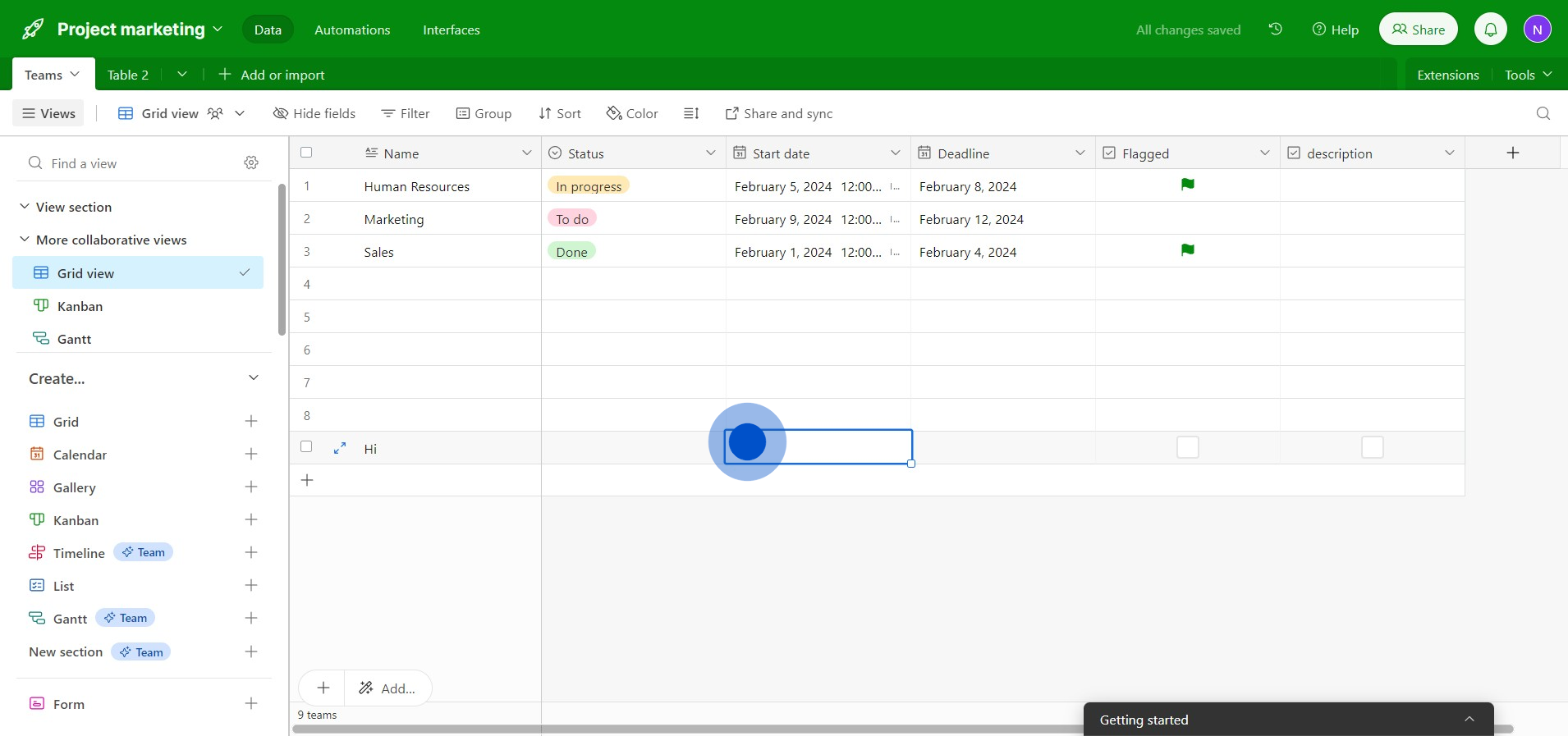Image resolution: width=1568 pixels, height=736 pixels.
Task: Toggle the select-all rows checkbox
Action: click(306, 153)
